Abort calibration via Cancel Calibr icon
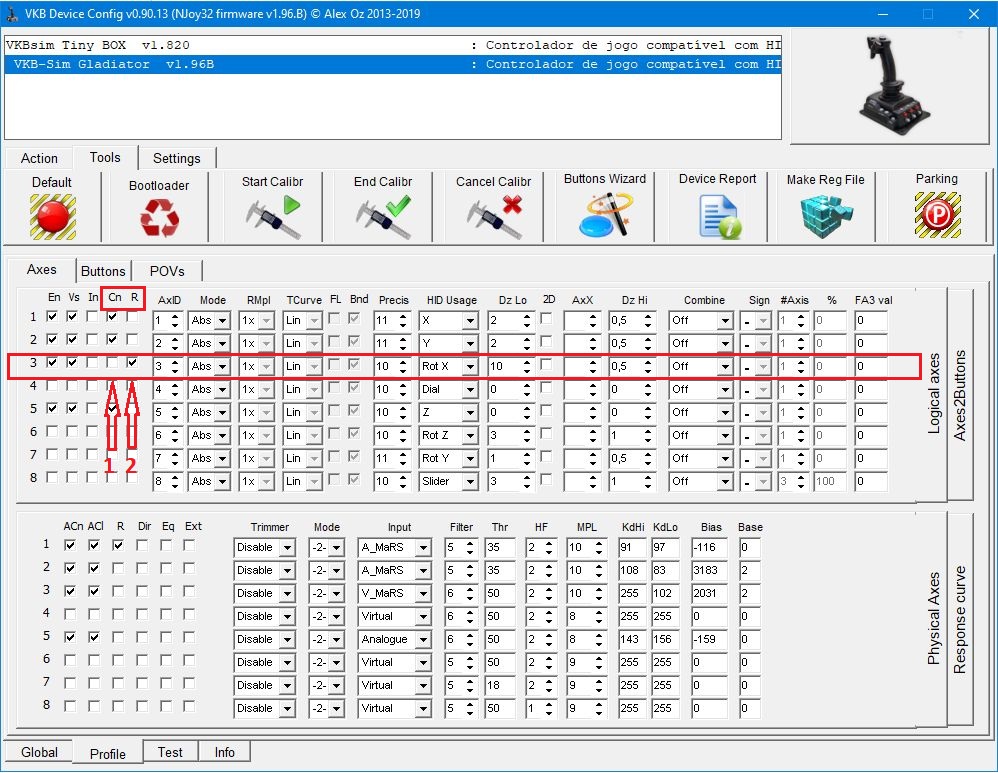This screenshot has height=773, width=998. [x=494, y=216]
